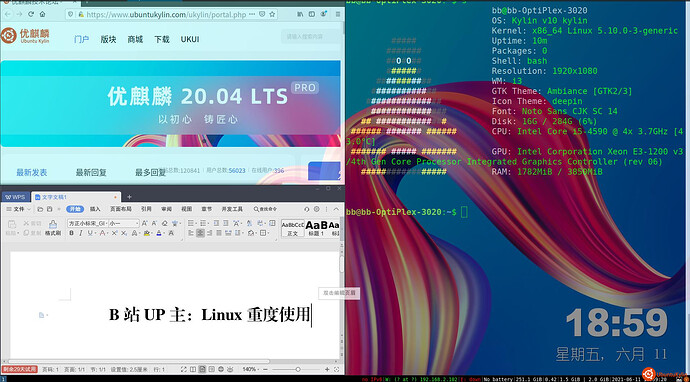Click the Firefox address bar URL
This screenshot has width=690, height=382.
tap(166, 14)
